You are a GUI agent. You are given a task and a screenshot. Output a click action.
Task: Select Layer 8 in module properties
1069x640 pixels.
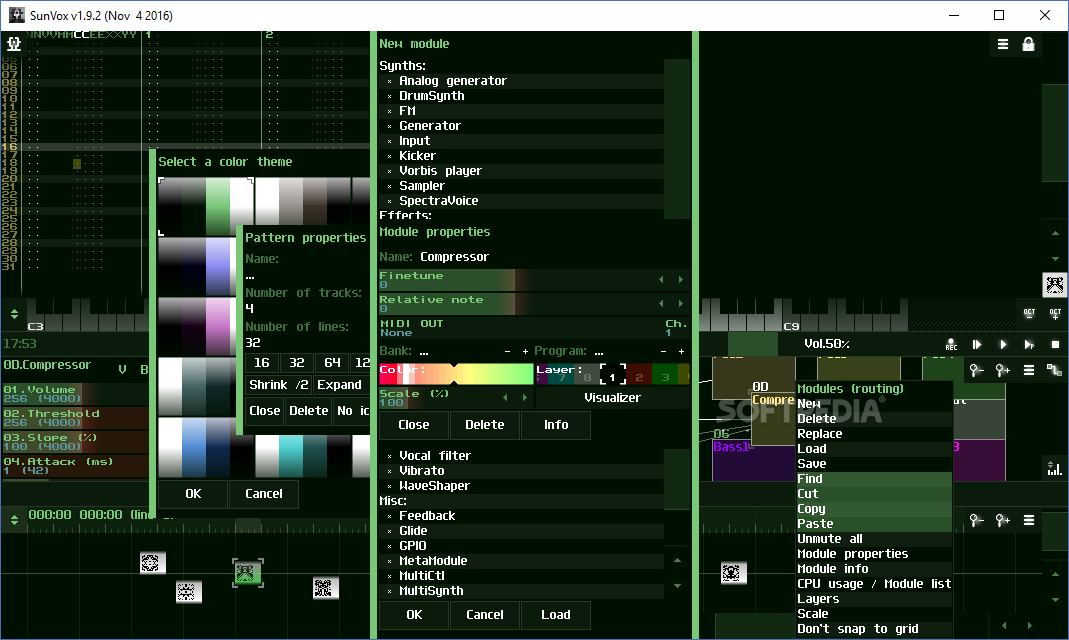click(x=587, y=376)
